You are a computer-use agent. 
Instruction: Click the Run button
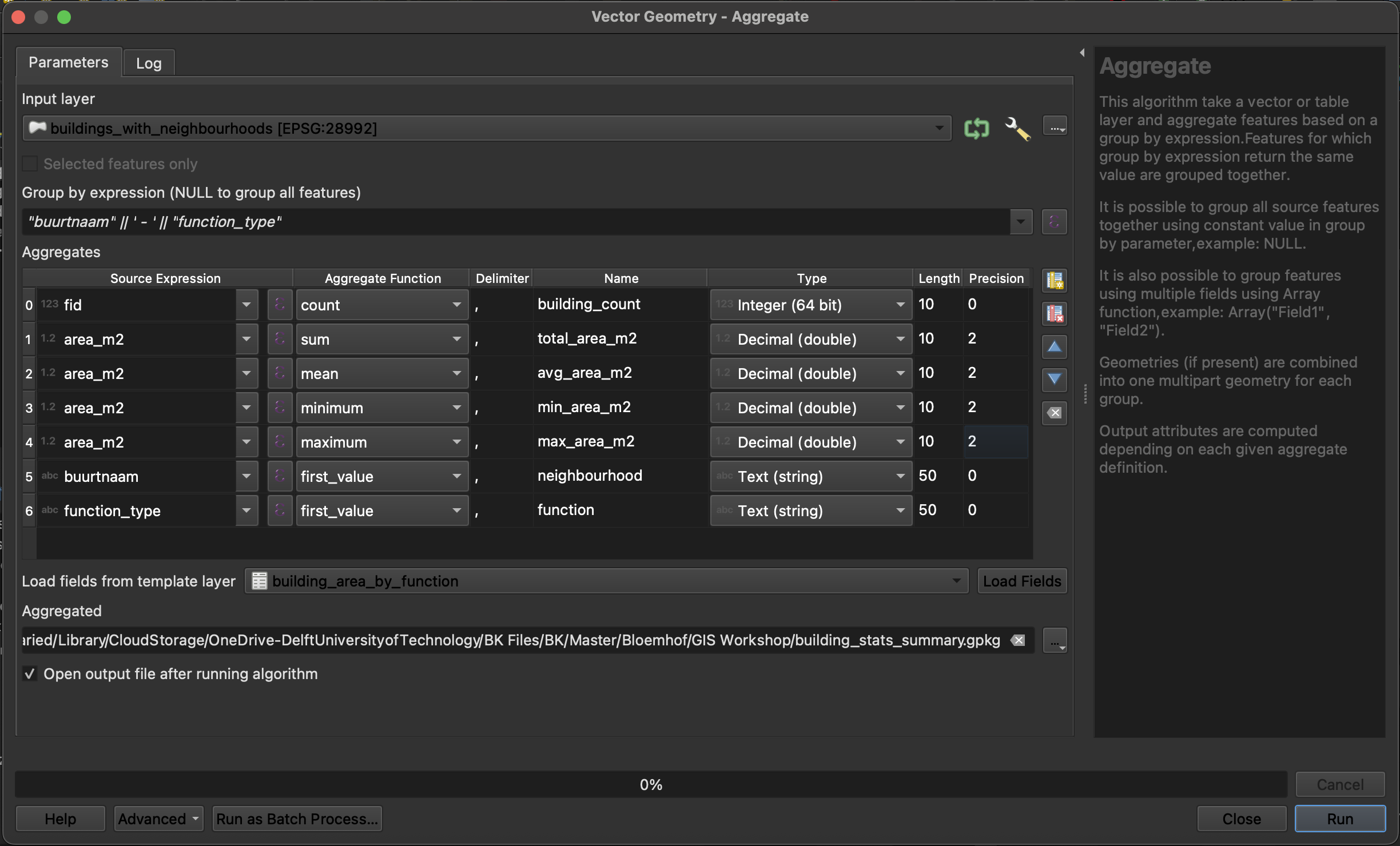click(1339, 819)
